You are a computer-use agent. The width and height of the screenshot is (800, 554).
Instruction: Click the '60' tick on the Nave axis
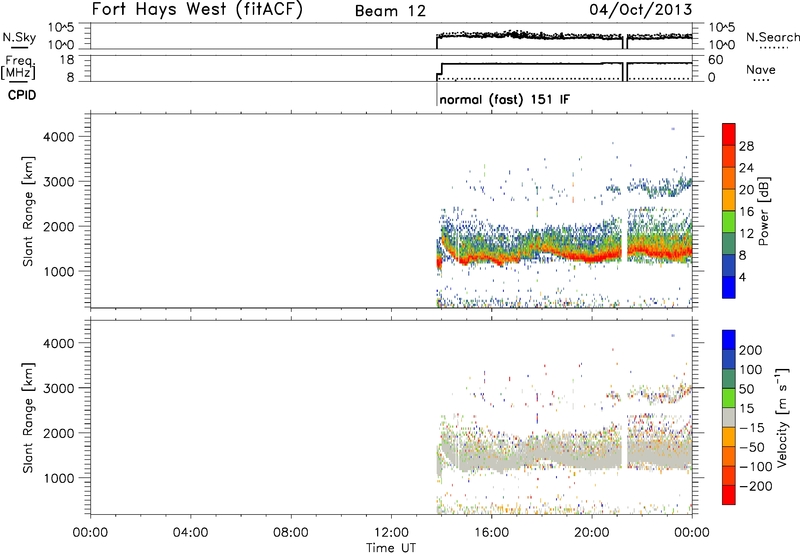pos(716,60)
